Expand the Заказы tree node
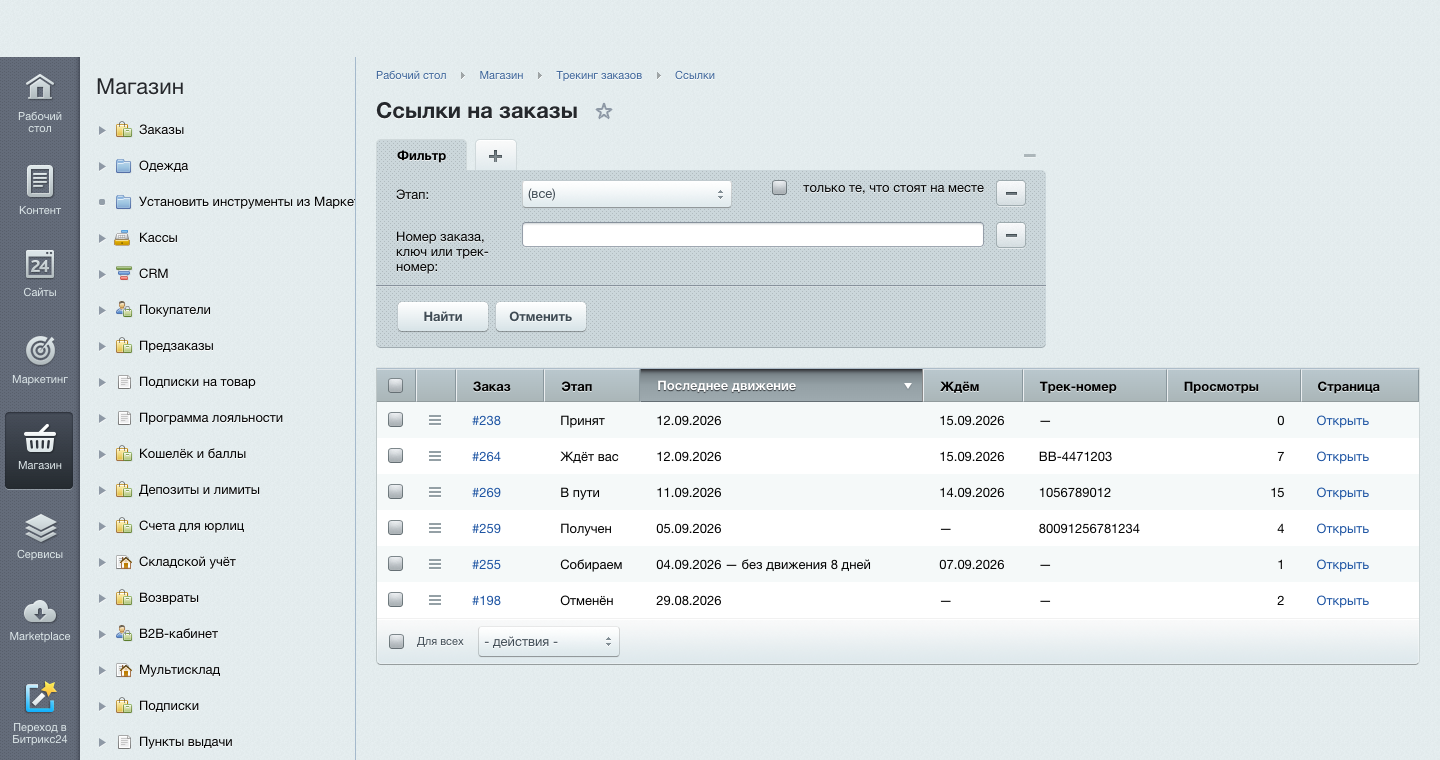The width and height of the screenshot is (1440, 760). (x=102, y=130)
